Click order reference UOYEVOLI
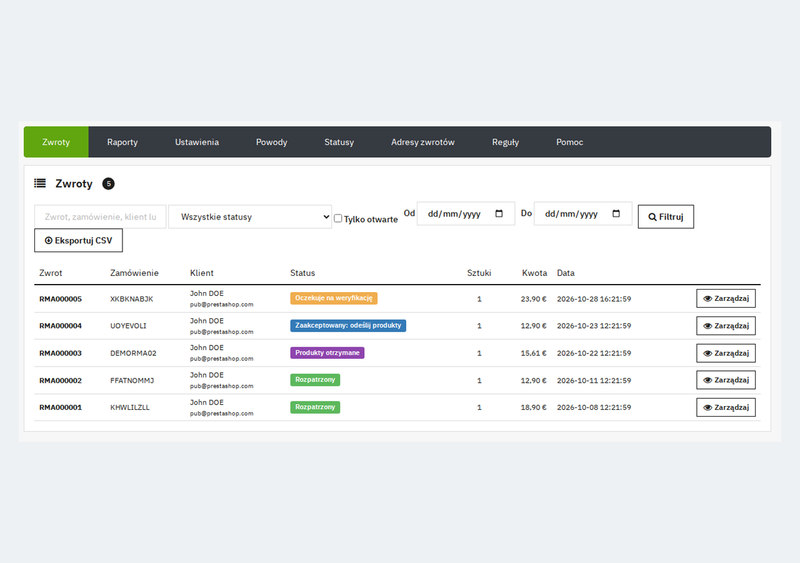The height and width of the screenshot is (563, 800). (128, 326)
